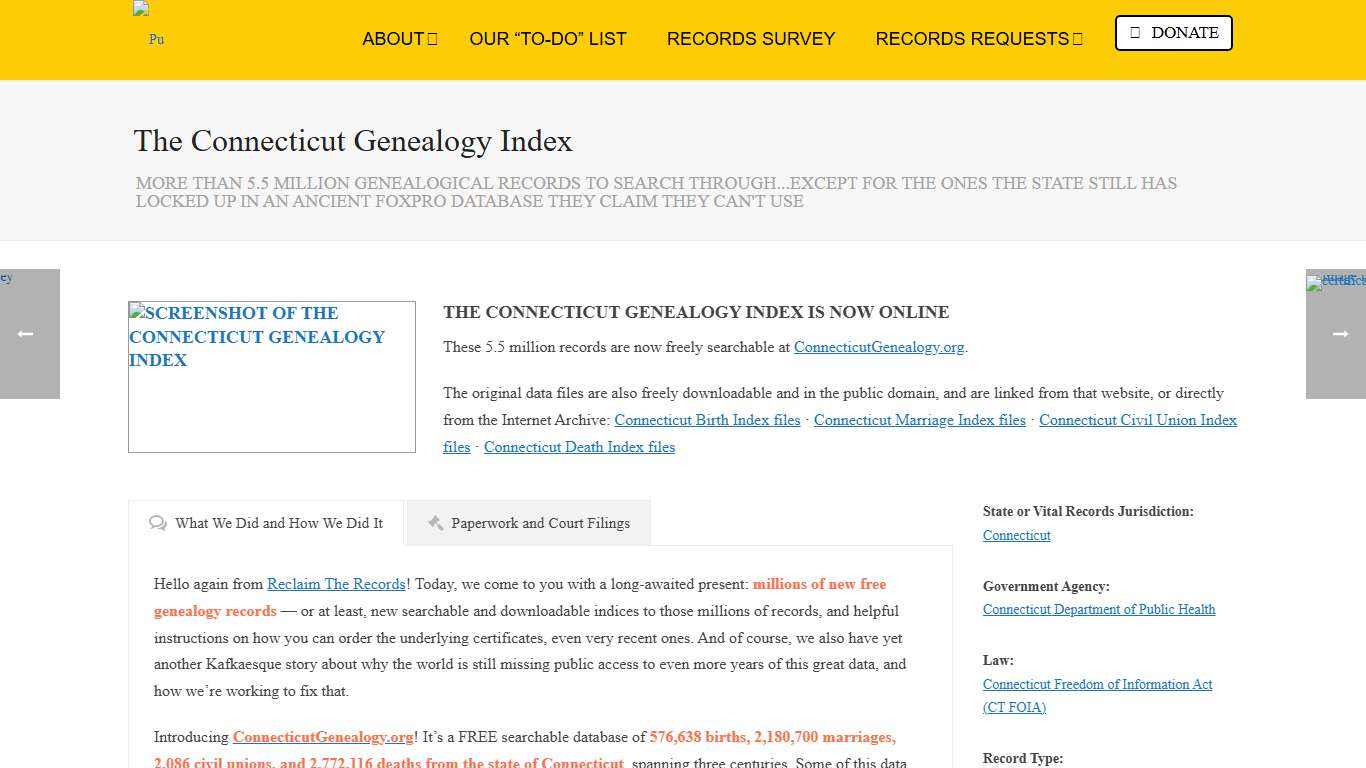Image resolution: width=1366 pixels, height=768 pixels.
Task: Click the speech bubble icon on the first tab
Action: coord(158,522)
